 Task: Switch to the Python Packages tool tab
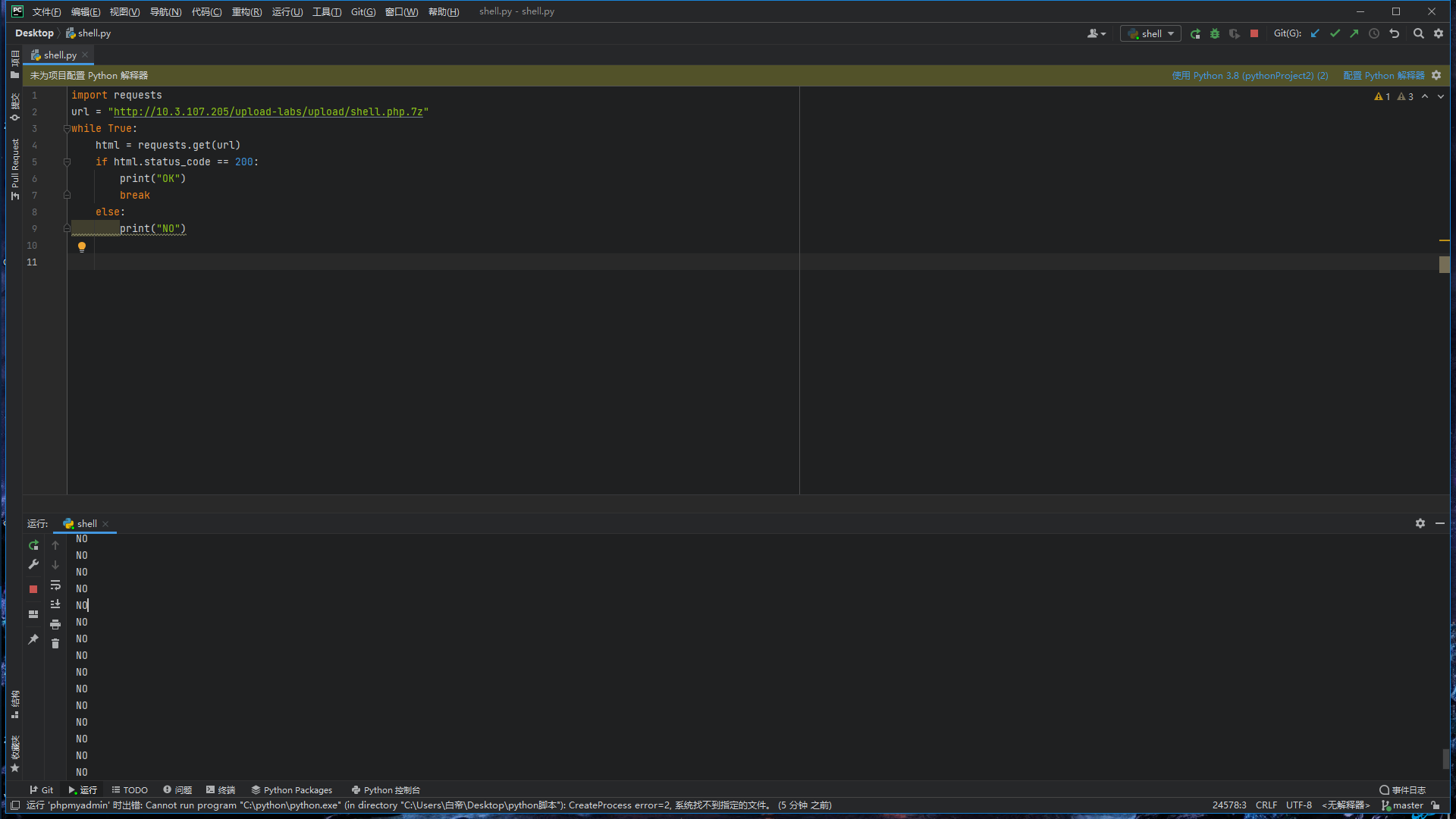pyautogui.click(x=292, y=789)
